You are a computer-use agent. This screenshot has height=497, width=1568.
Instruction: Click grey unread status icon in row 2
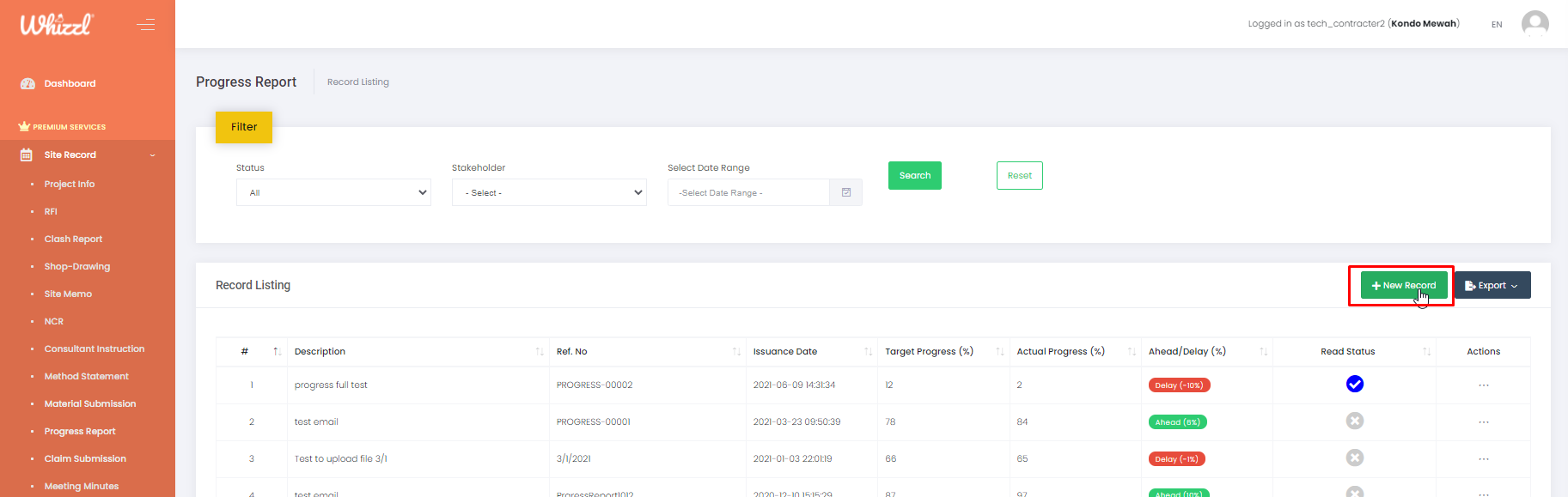point(1354,421)
